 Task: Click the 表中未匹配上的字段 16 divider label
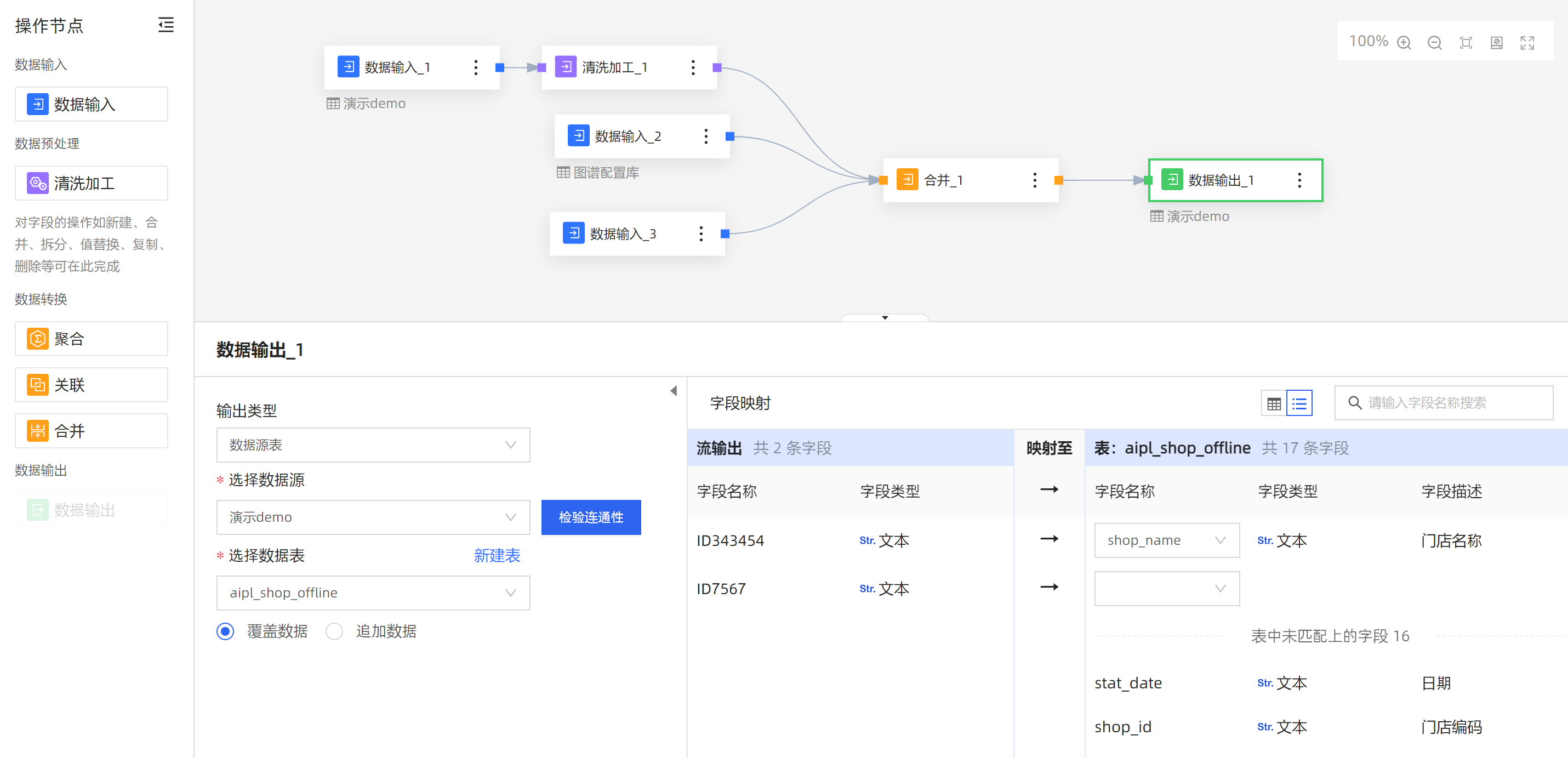coord(1330,636)
